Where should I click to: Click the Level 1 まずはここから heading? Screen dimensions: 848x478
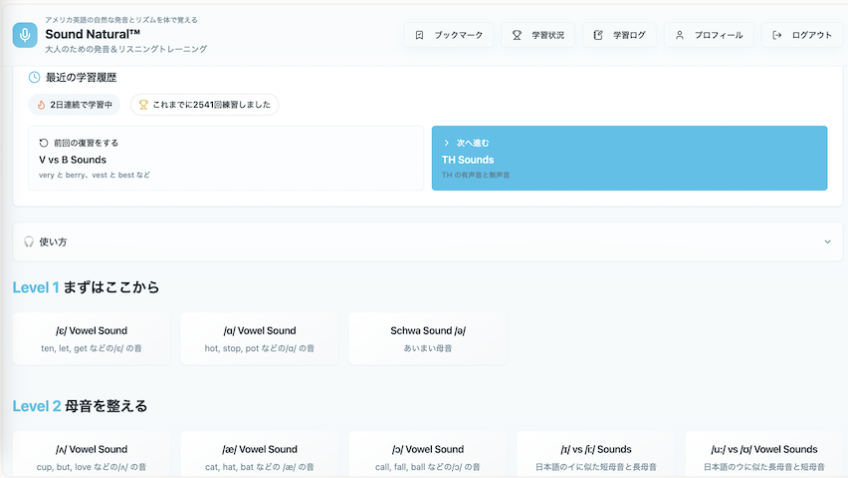[x=86, y=287]
